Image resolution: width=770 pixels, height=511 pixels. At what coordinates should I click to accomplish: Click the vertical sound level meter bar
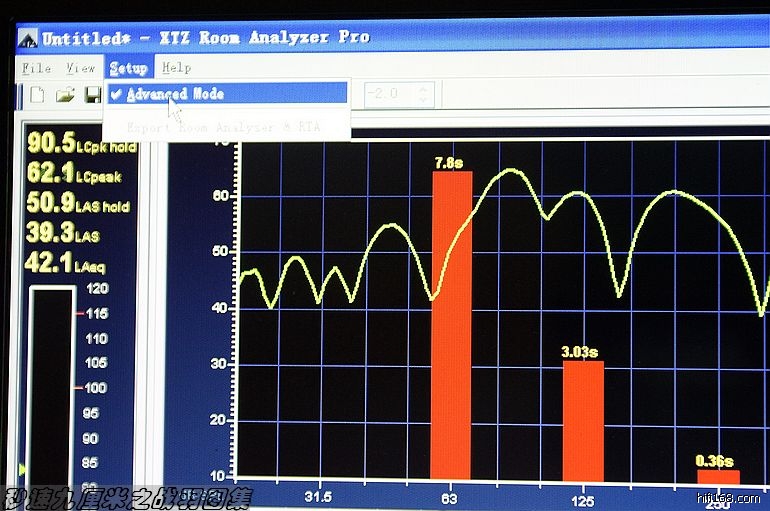pos(51,390)
